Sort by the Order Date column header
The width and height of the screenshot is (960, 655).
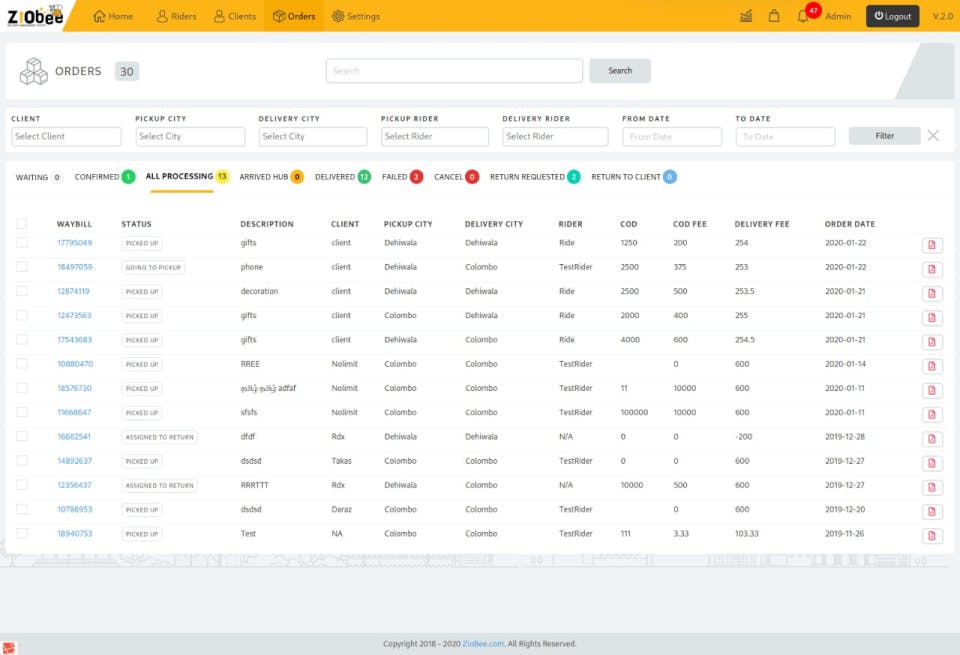pos(849,224)
